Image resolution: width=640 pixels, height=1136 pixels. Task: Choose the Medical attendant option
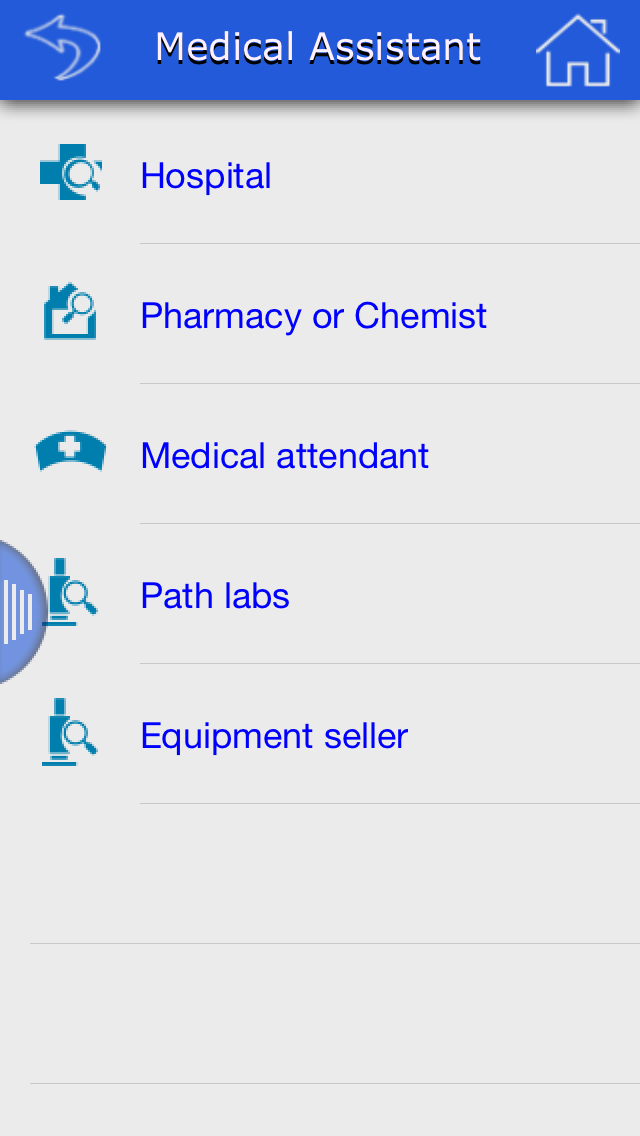(320, 454)
